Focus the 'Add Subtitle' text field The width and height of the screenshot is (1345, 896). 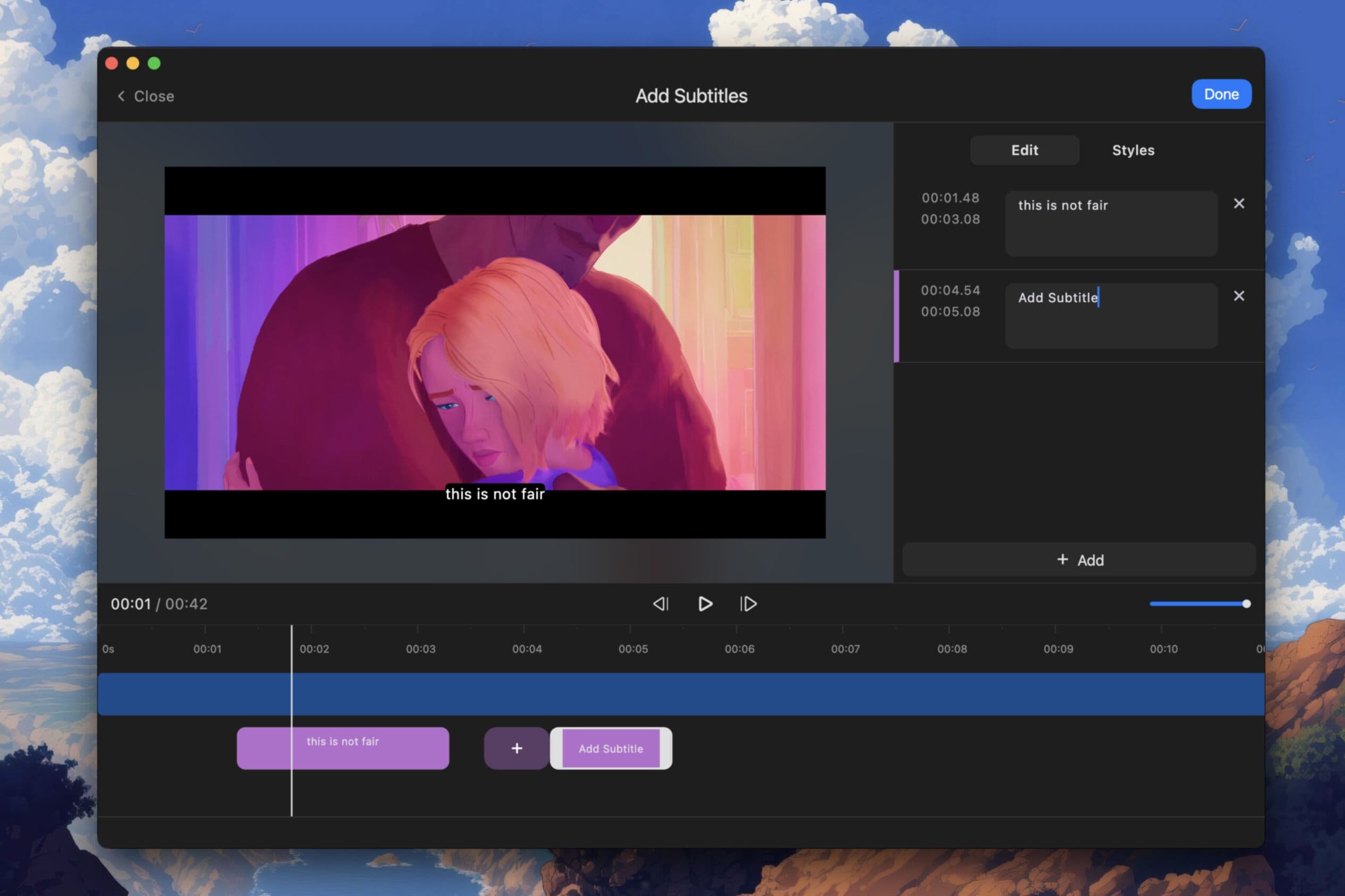1111,316
